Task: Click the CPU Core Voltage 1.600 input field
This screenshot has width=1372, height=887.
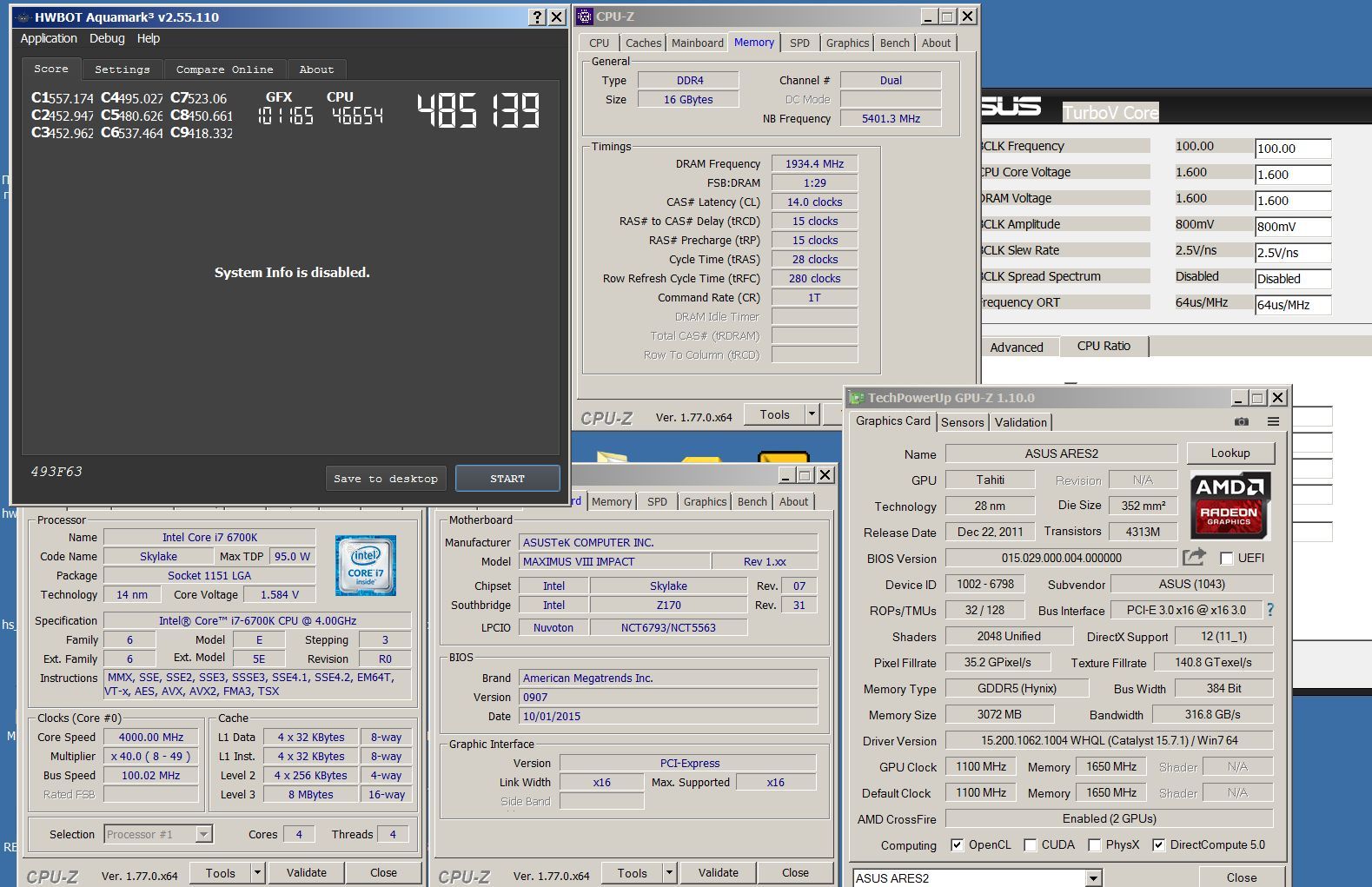Action: pos(1293,175)
